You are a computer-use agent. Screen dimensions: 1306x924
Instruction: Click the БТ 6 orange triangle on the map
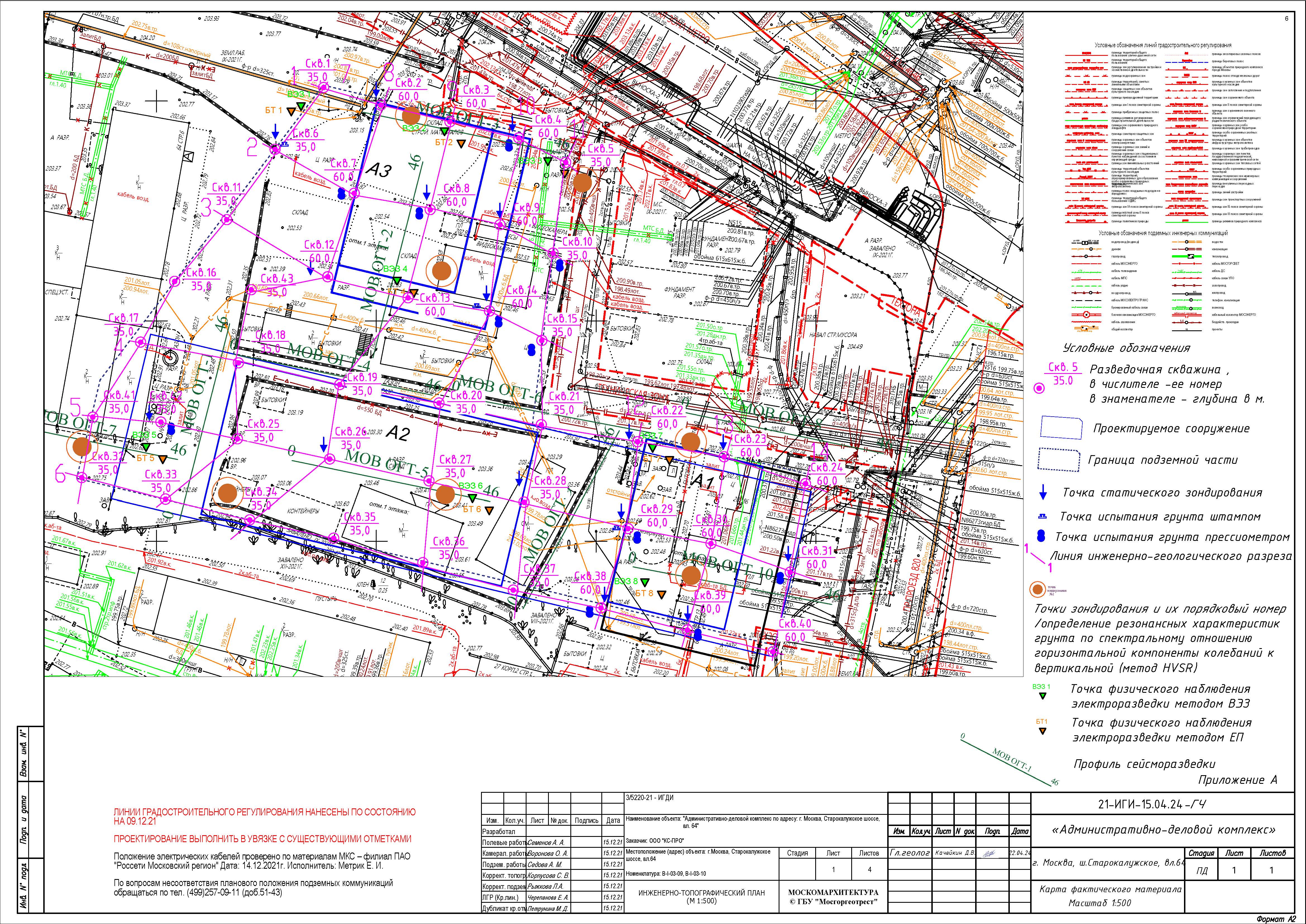point(489,510)
